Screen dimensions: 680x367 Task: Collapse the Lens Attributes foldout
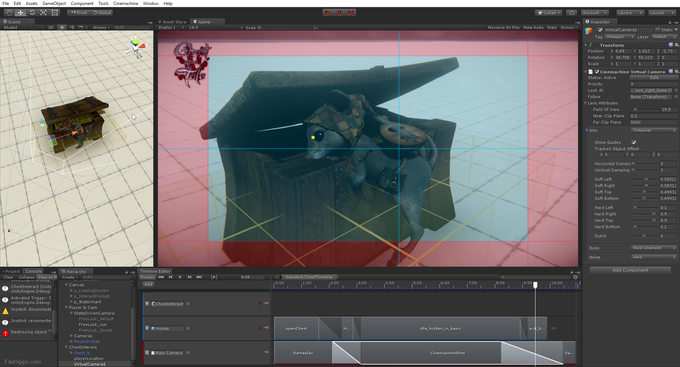pos(586,103)
